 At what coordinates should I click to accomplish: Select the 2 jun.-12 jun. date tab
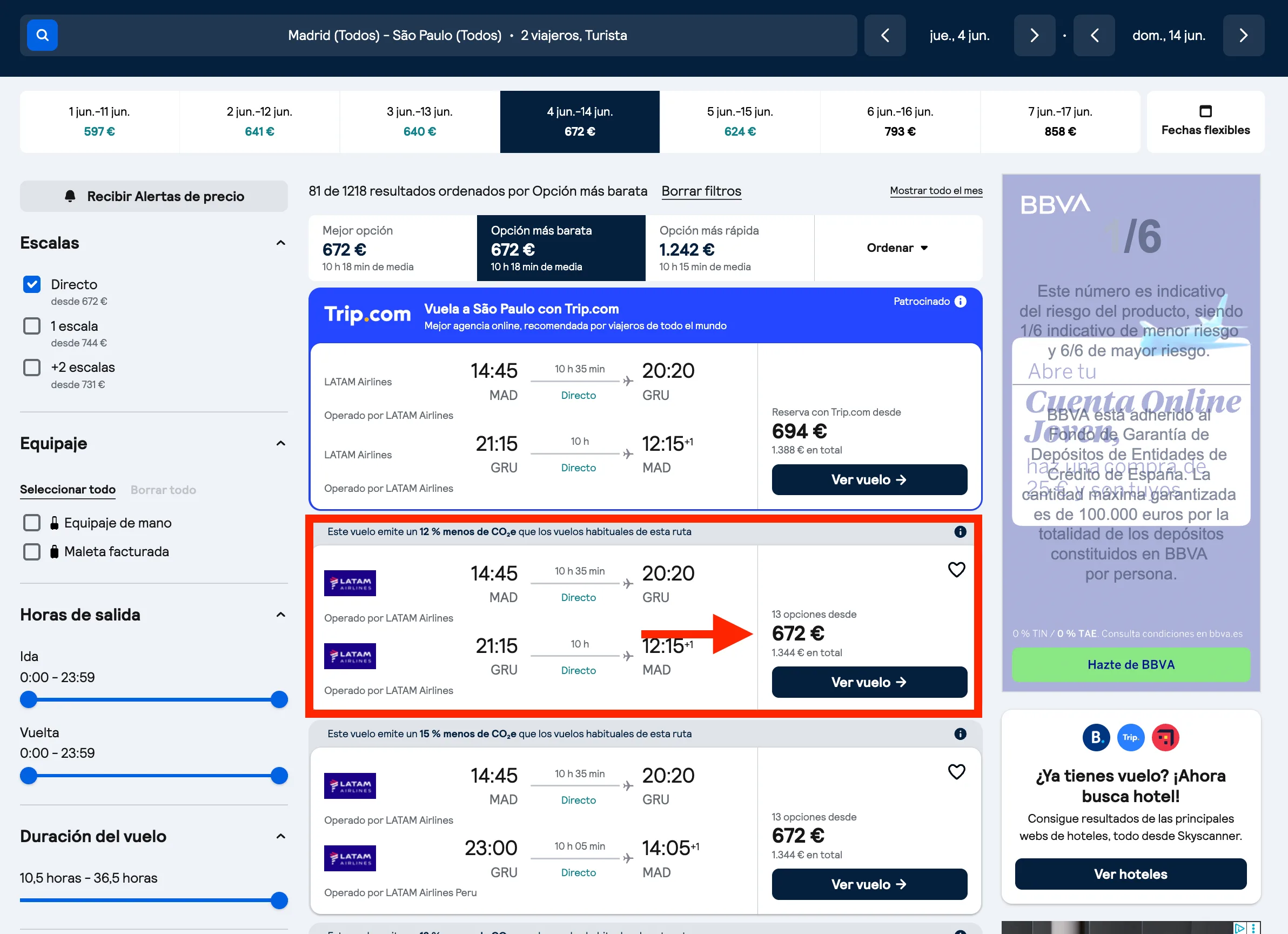click(x=259, y=122)
